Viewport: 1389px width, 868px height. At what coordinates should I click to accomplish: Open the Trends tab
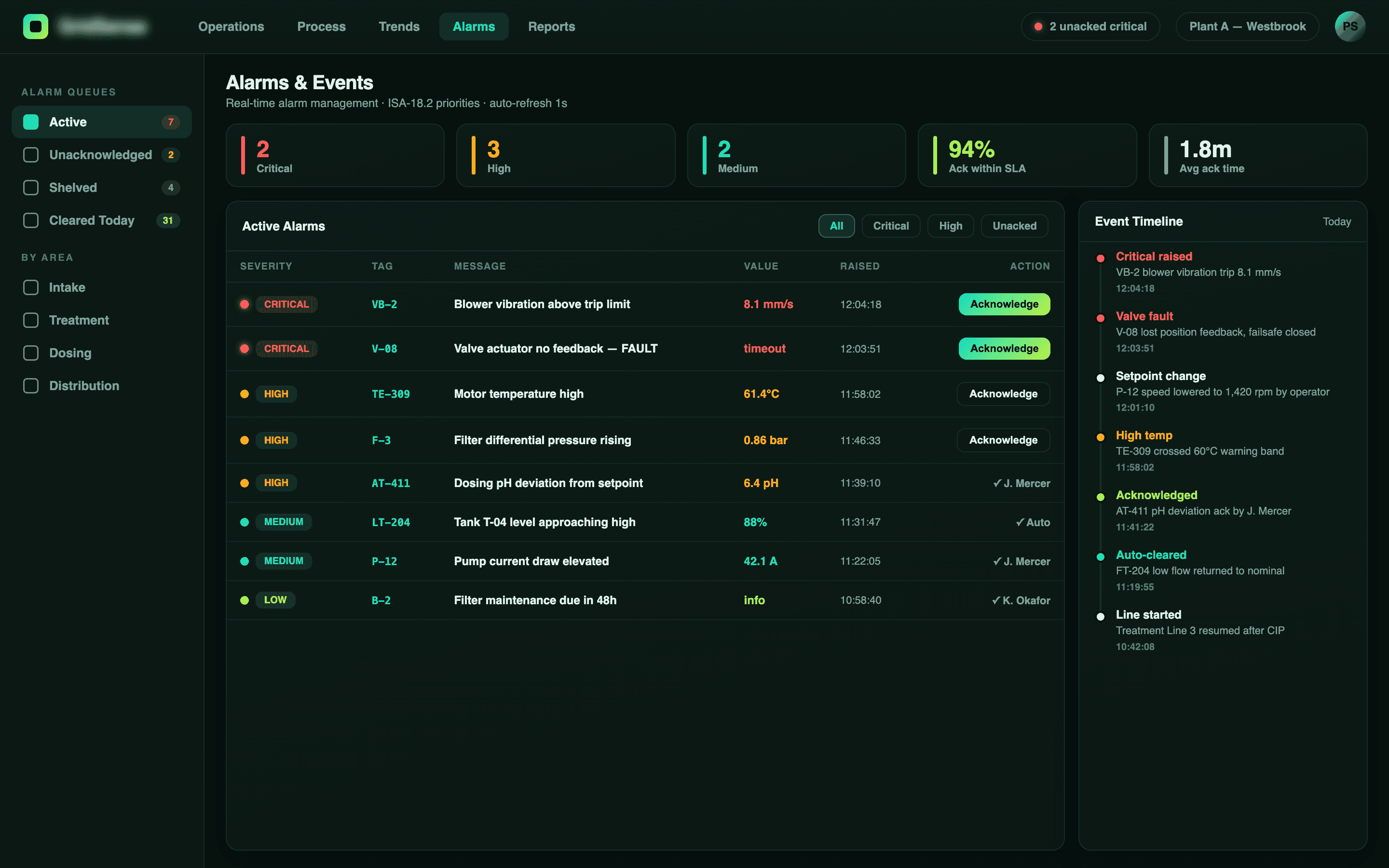point(399,27)
